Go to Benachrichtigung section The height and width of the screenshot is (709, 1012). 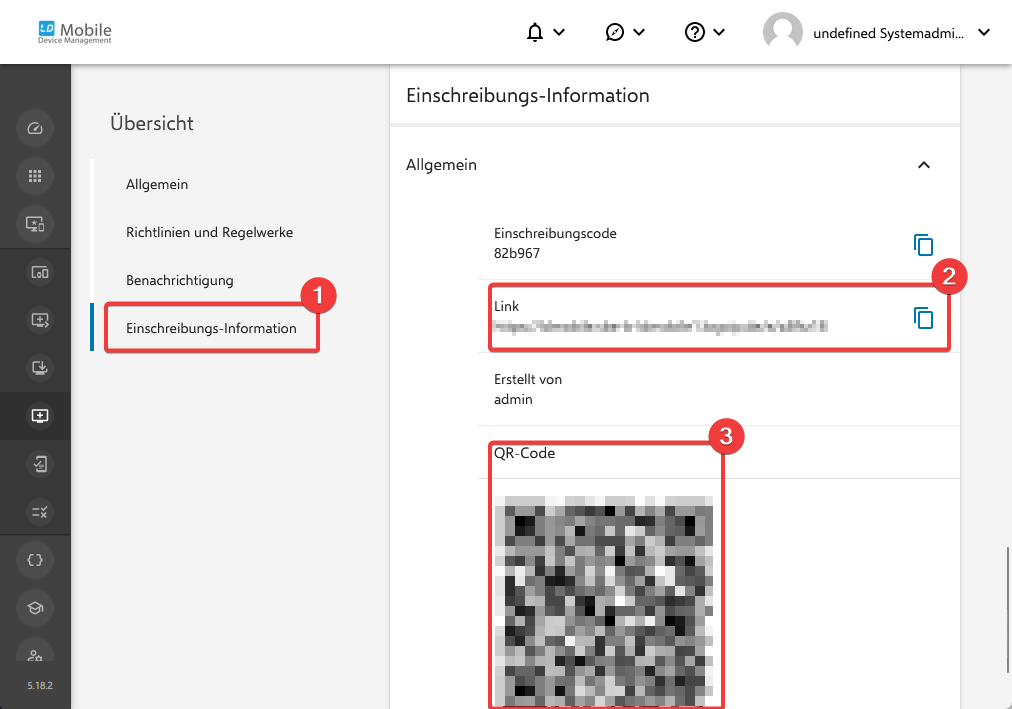[179, 281]
